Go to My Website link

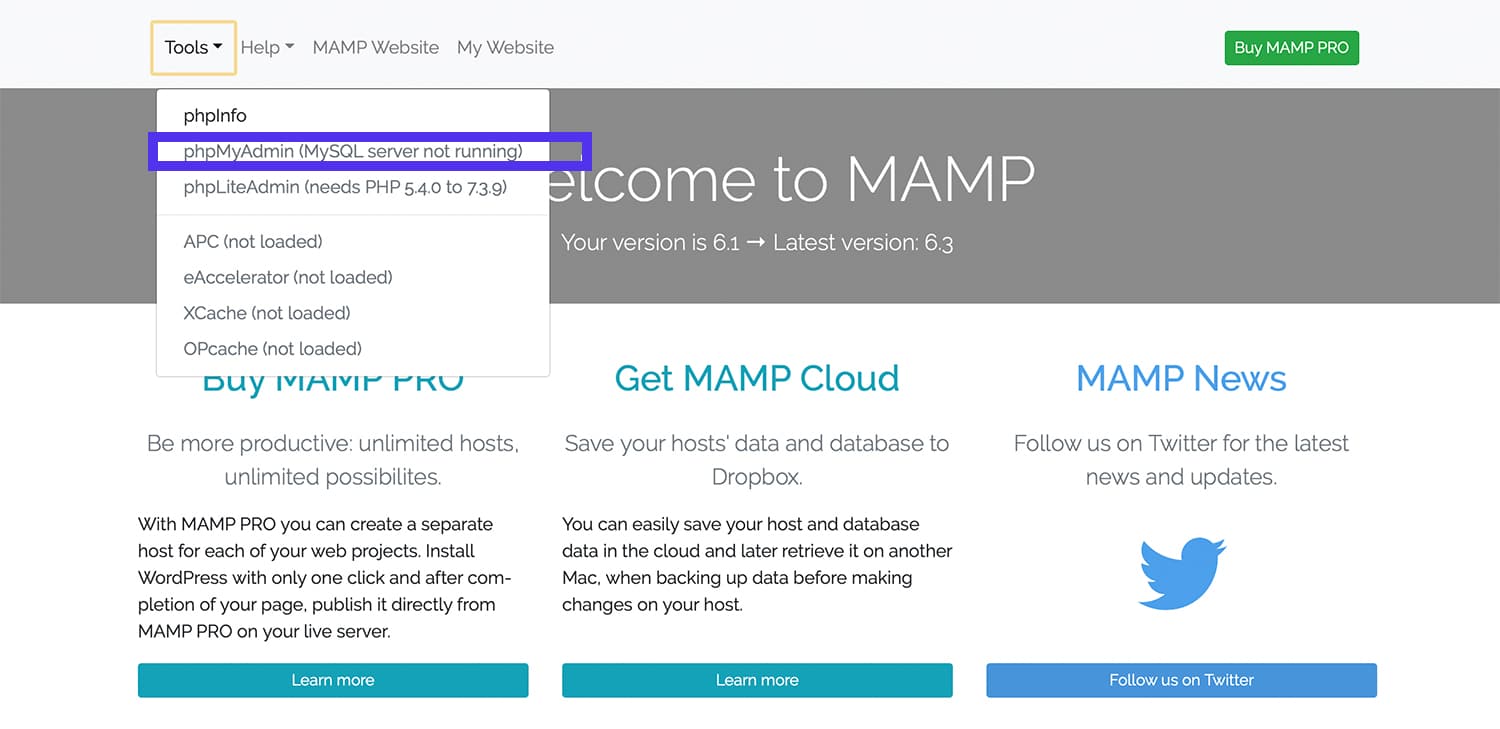point(505,47)
